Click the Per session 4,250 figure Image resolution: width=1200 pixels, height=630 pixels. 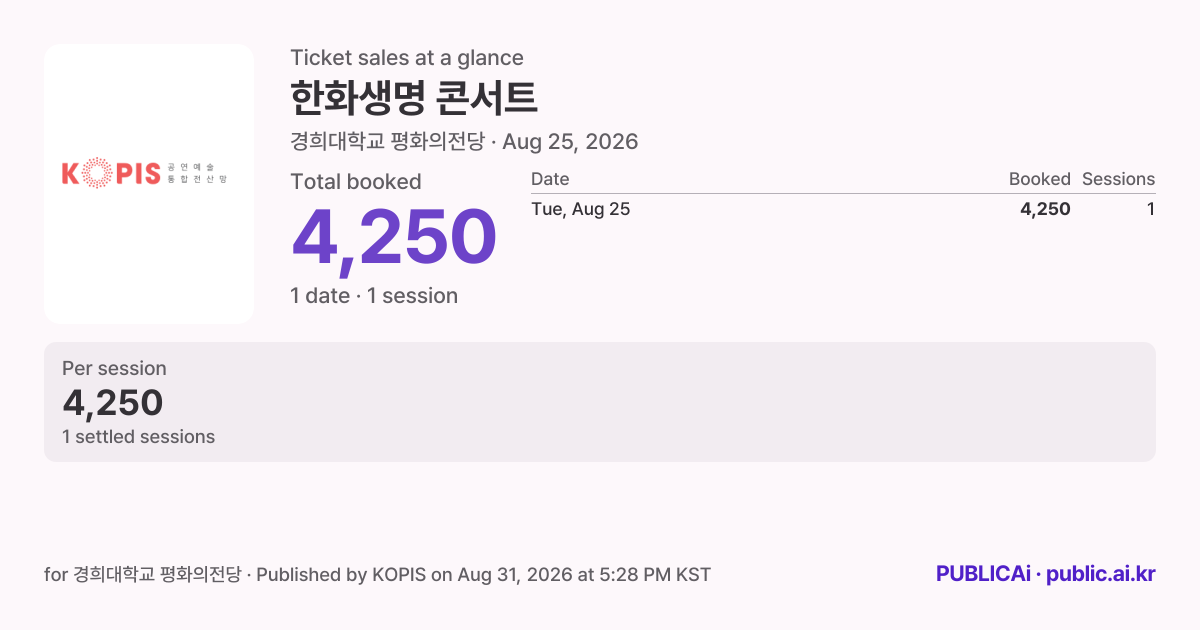(112, 402)
